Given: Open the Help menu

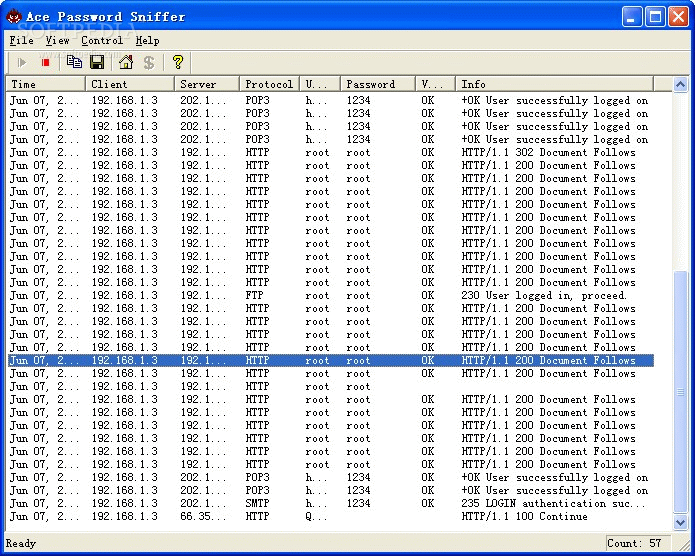Looking at the screenshot, I should 147,40.
